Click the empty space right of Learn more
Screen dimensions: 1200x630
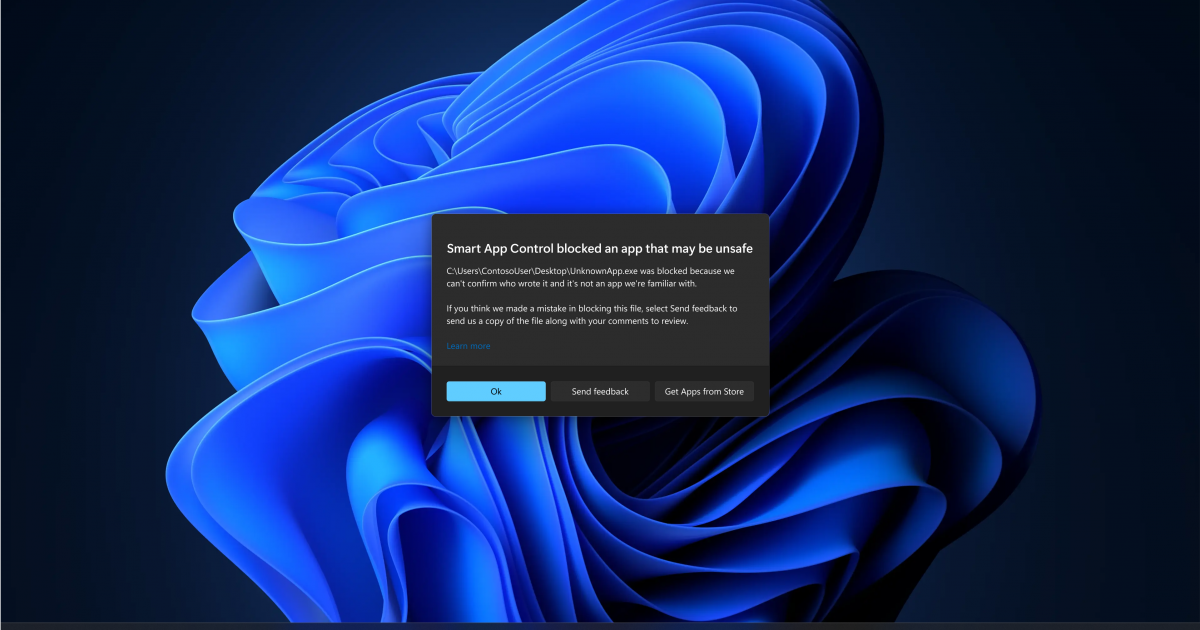(x=620, y=346)
